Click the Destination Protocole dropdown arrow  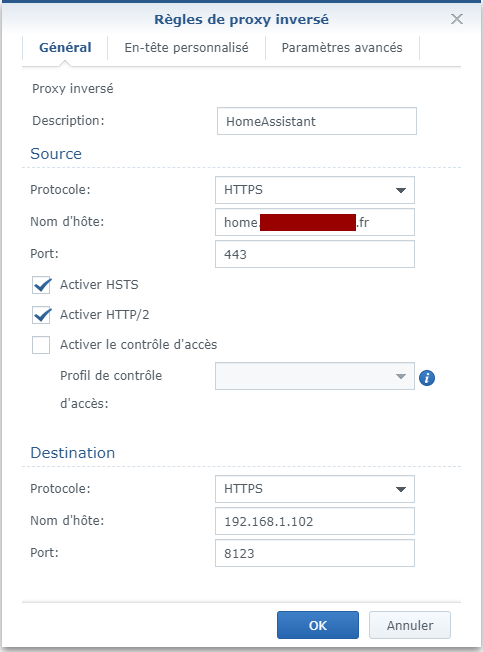click(401, 489)
